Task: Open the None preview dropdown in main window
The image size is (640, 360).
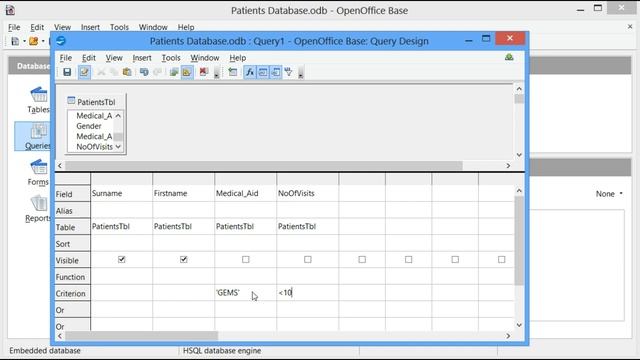Action: click(609, 194)
